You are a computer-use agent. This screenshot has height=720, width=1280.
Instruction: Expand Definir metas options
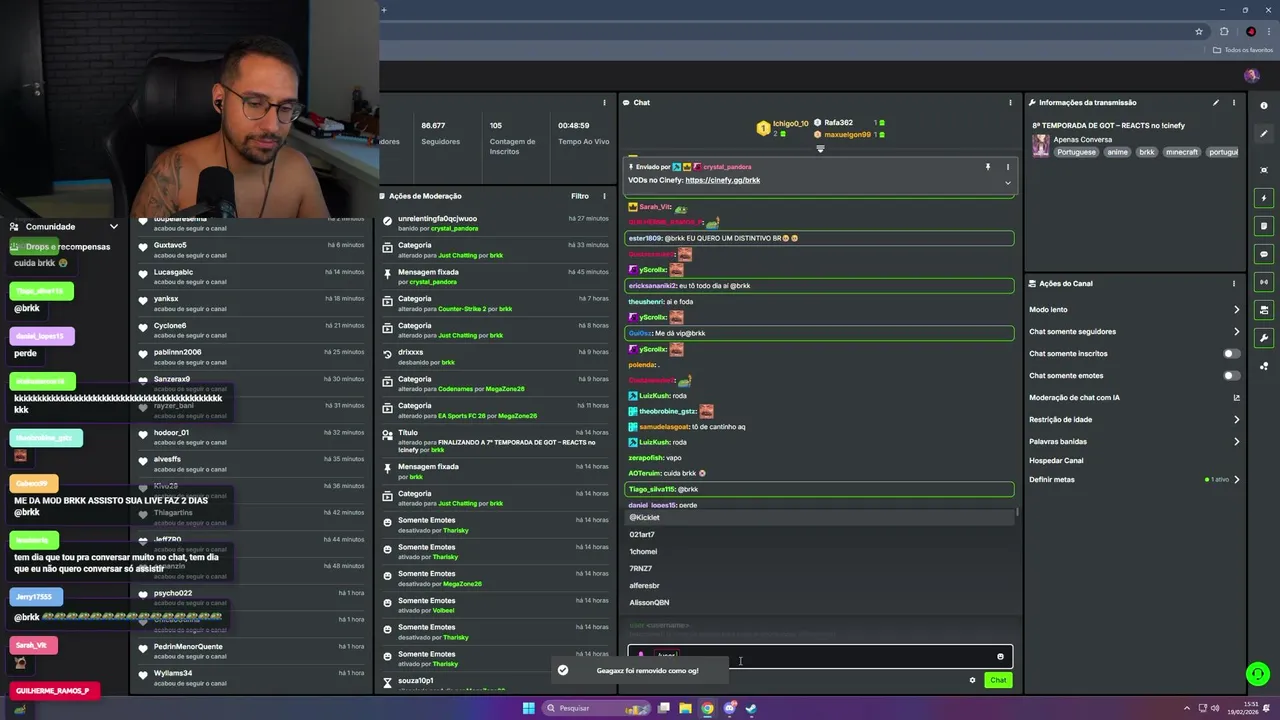tap(1236, 480)
